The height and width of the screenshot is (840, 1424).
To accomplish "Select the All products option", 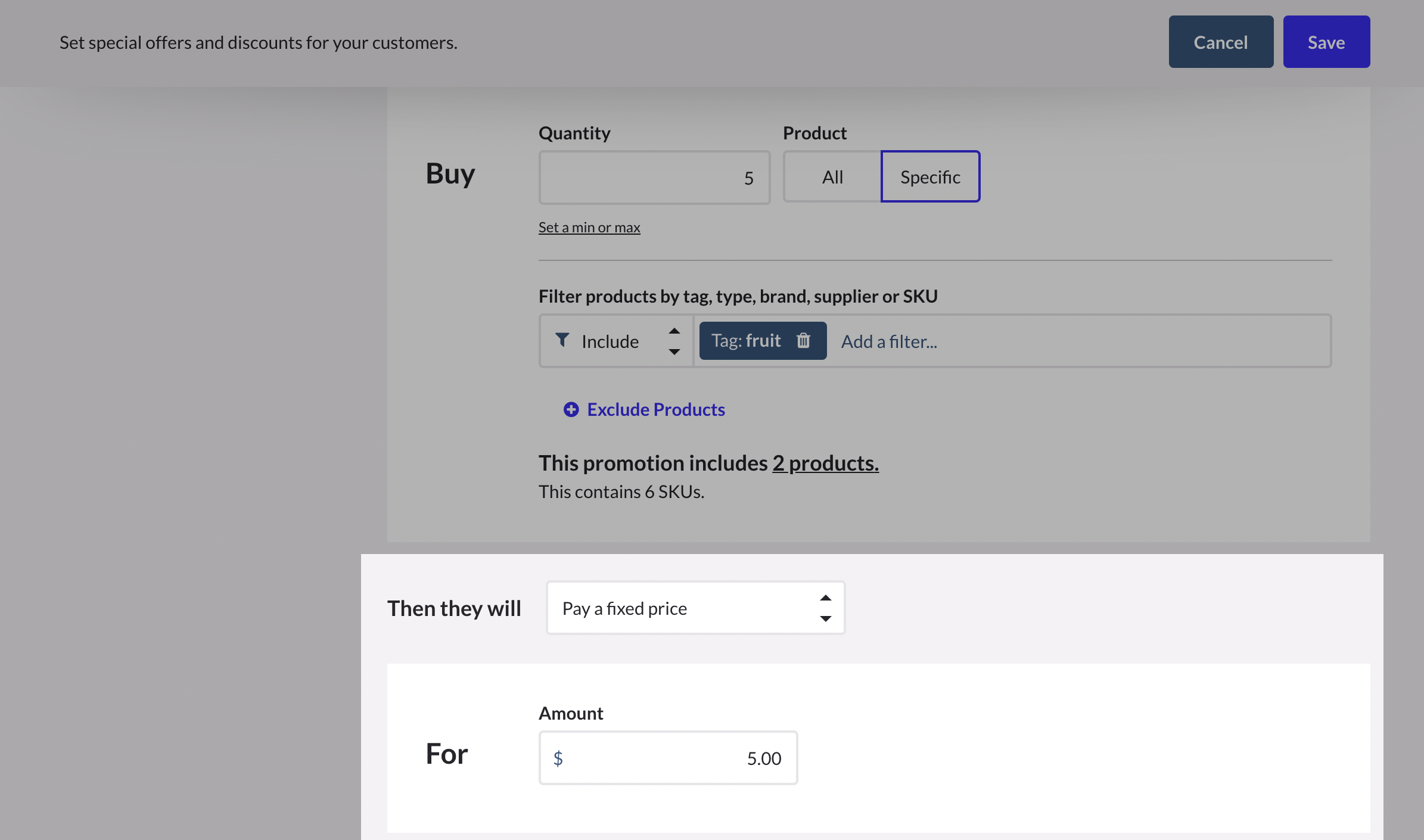I will [x=832, y=177].
